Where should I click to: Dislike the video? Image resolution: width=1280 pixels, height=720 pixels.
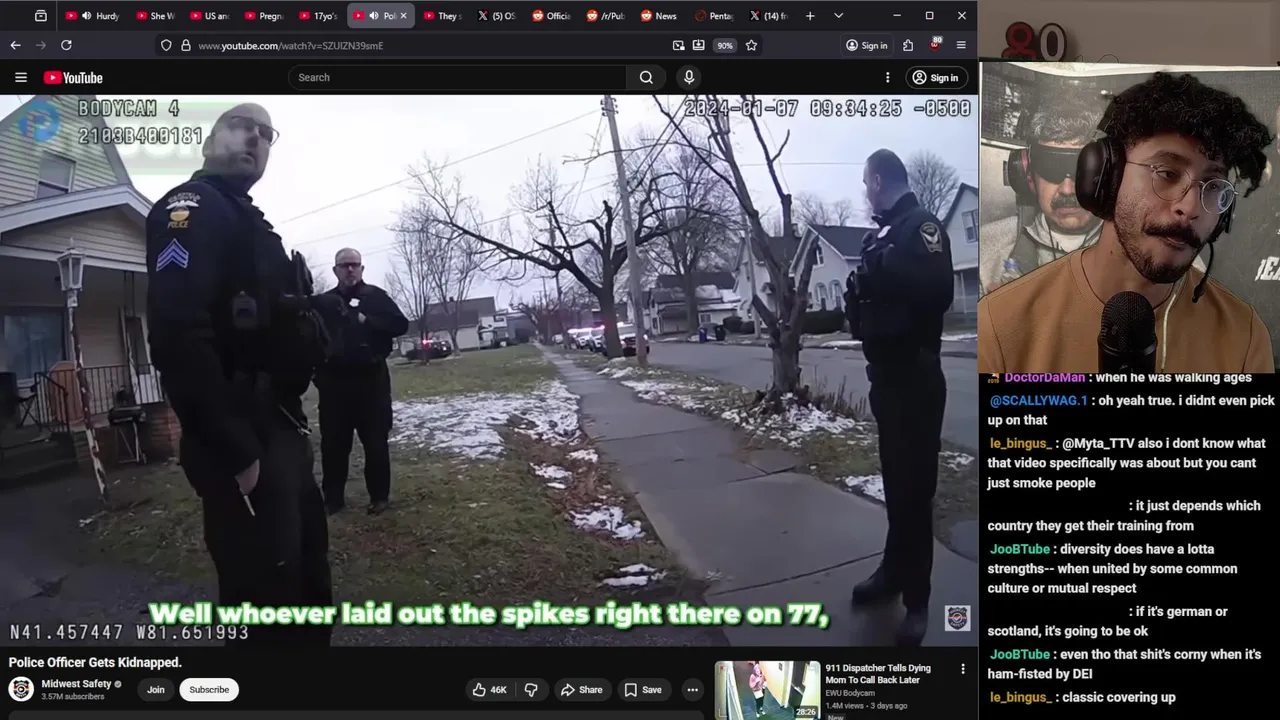tap(531, 689)
